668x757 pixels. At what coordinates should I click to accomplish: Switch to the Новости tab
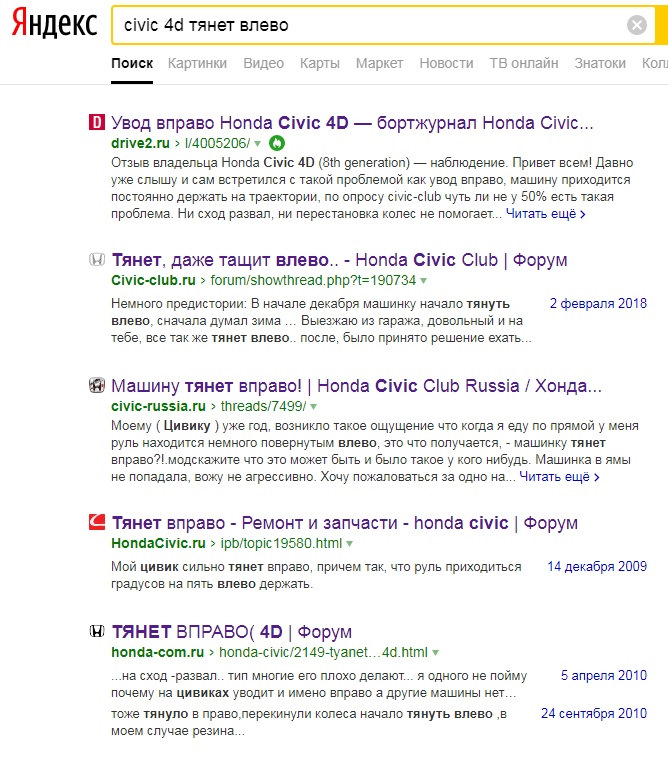click(446, 63)
